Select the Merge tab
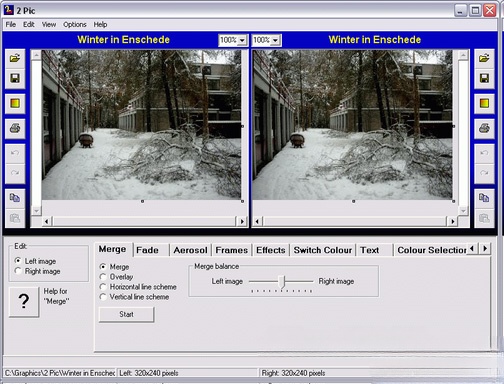Image resolution: width=504 pixels, height=384 pixels. click(112, 249)
